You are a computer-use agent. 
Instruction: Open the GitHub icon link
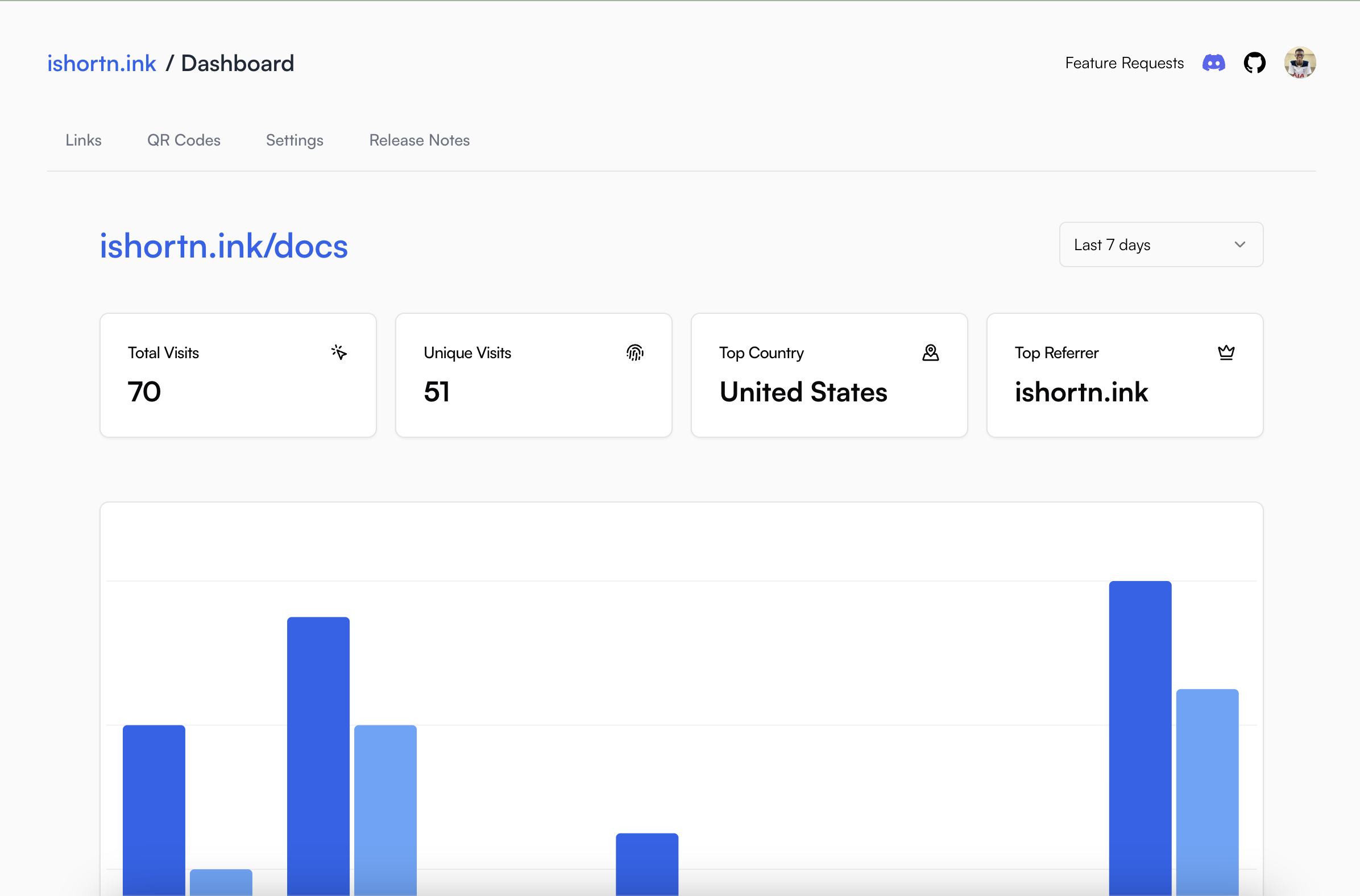(x=1255, y=63)
